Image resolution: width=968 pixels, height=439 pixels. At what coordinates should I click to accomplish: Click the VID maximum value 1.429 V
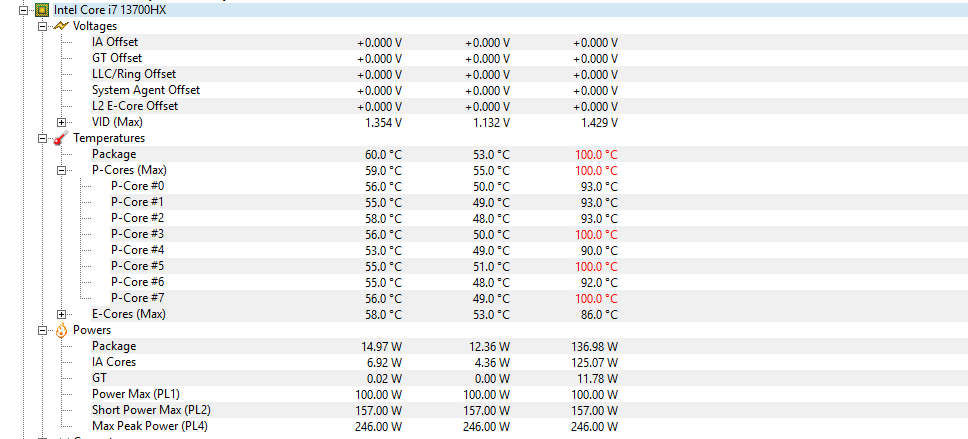coord(599,122)
